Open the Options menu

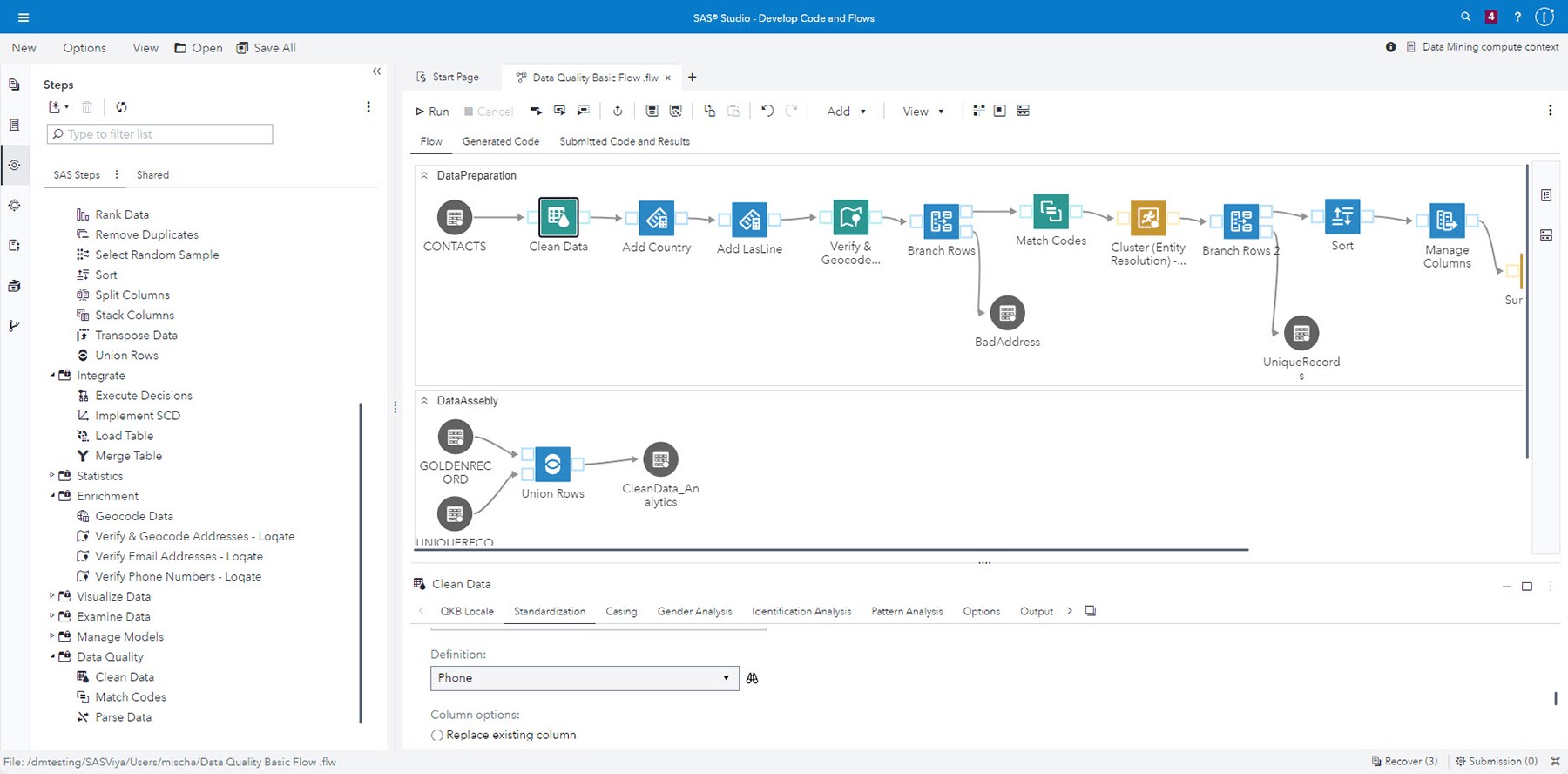(x=84, y=48)
